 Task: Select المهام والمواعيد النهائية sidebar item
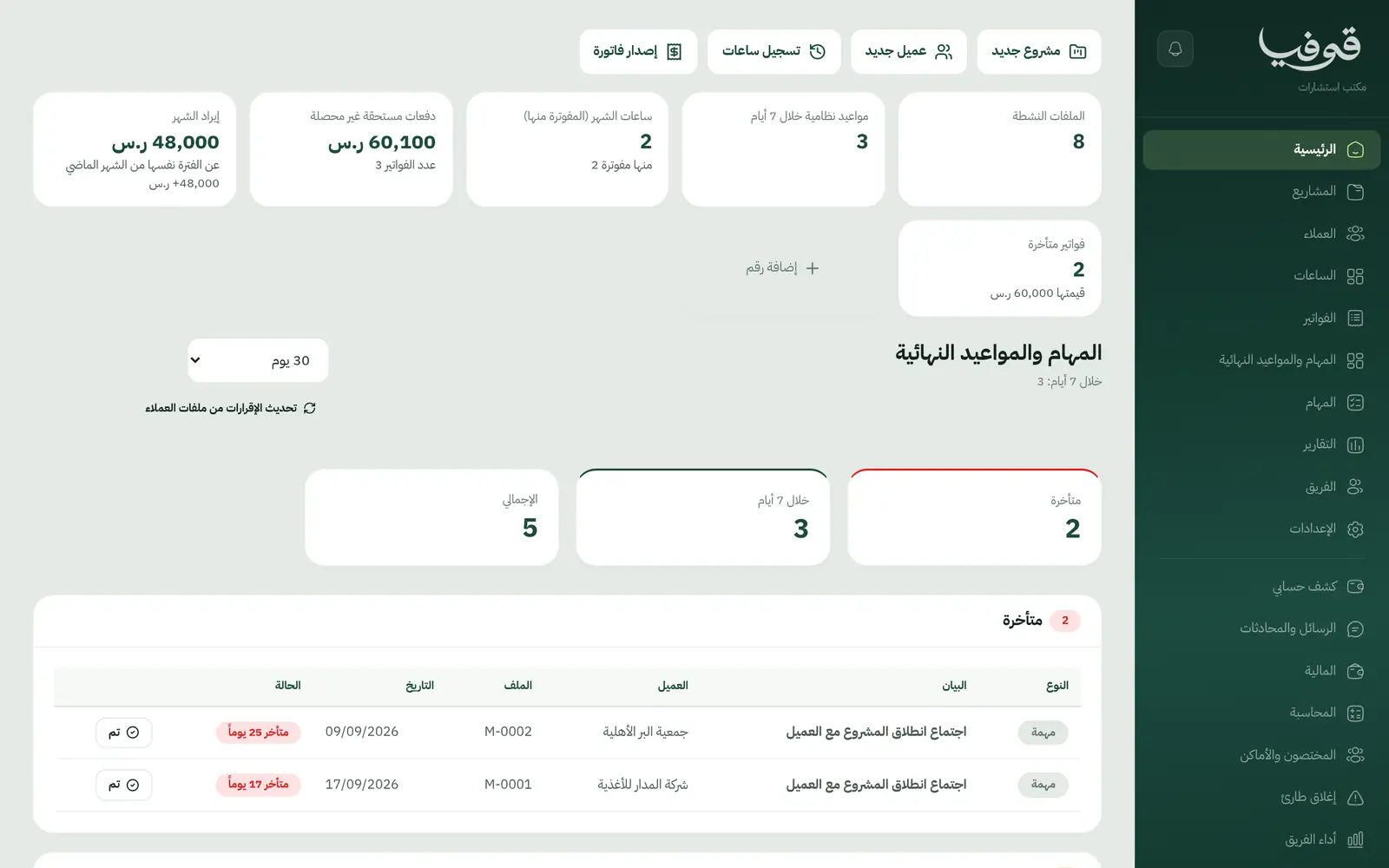point(1261,360)
